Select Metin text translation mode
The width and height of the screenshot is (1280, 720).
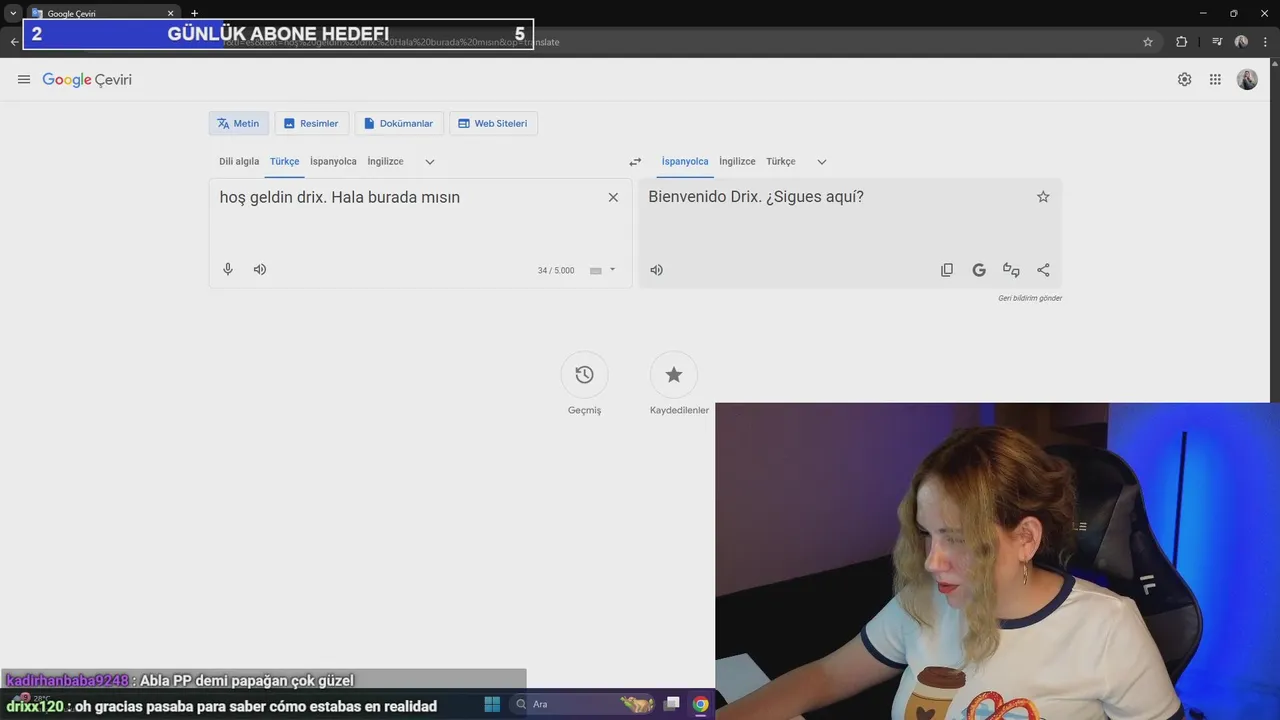click(238, 123)
